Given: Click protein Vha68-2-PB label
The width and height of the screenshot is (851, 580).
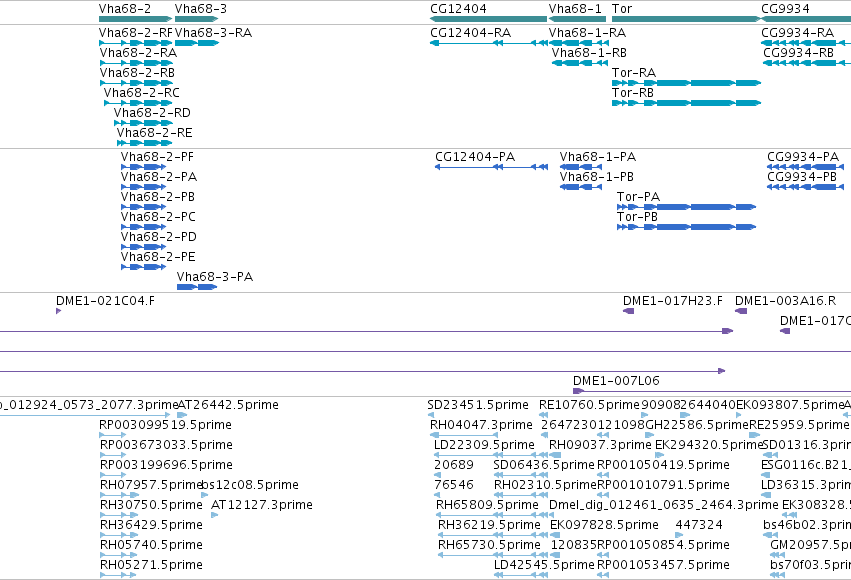Looking at the screenshot, I should 158,197.
